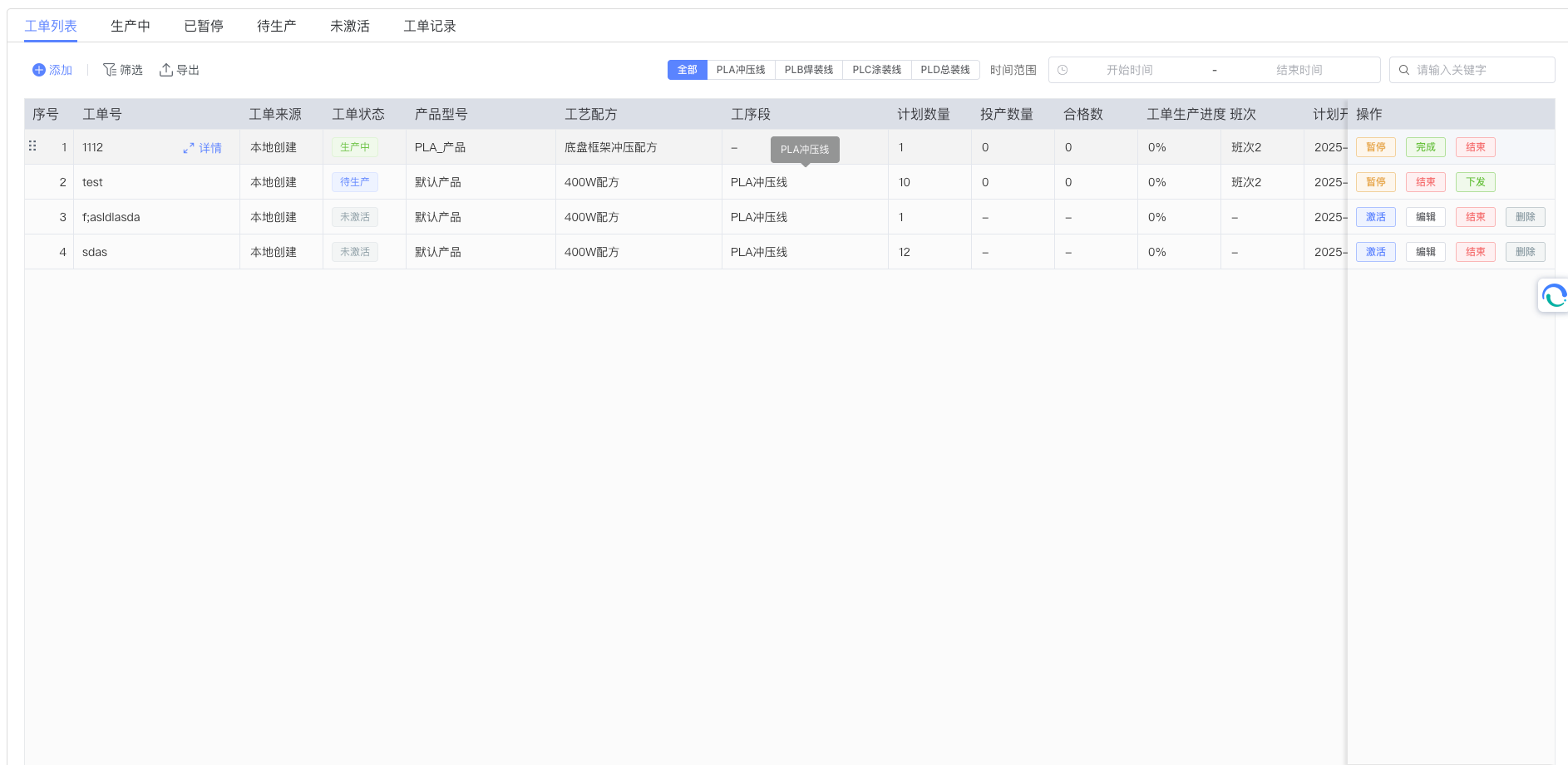
Task: Click the search magnifier icon
Action: pos(1404,70)
